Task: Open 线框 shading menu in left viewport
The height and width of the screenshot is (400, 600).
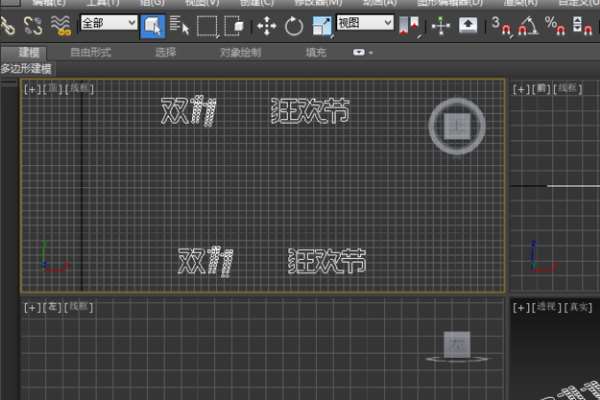Action: (78, 307)
